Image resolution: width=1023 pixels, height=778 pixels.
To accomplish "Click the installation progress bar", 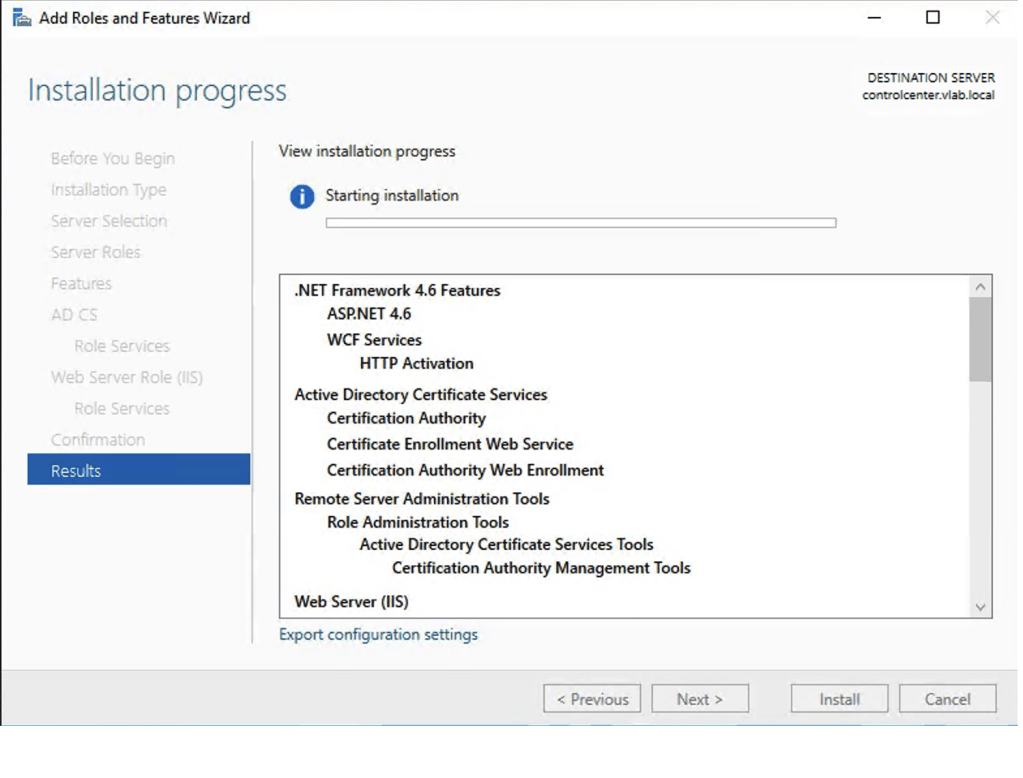I will pyautogui.click(x=580, y=223).
